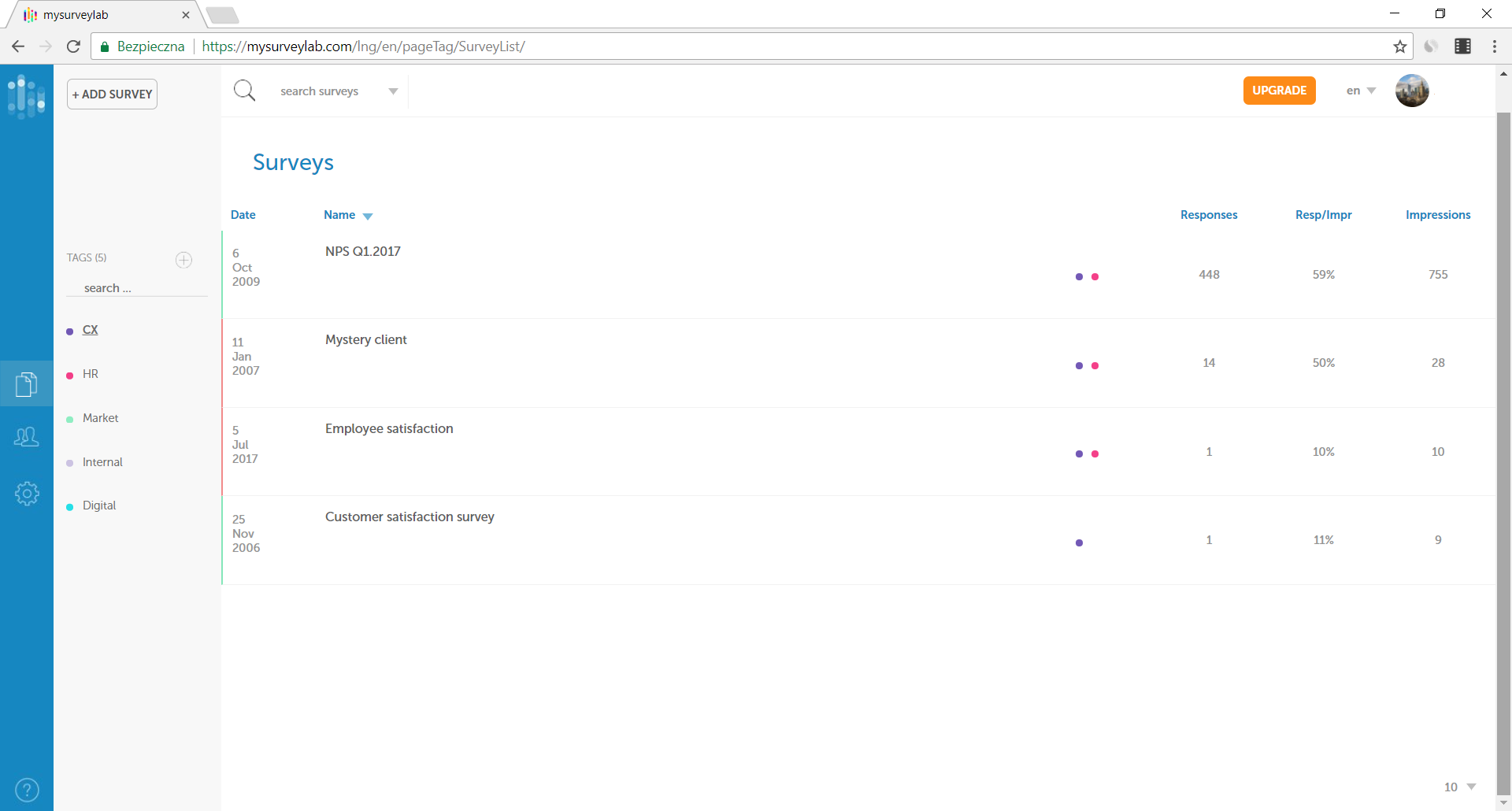This screenshot has height=811, width=1512.
Task: Click the mysurveylab logo icon
Action: [26, 97]
